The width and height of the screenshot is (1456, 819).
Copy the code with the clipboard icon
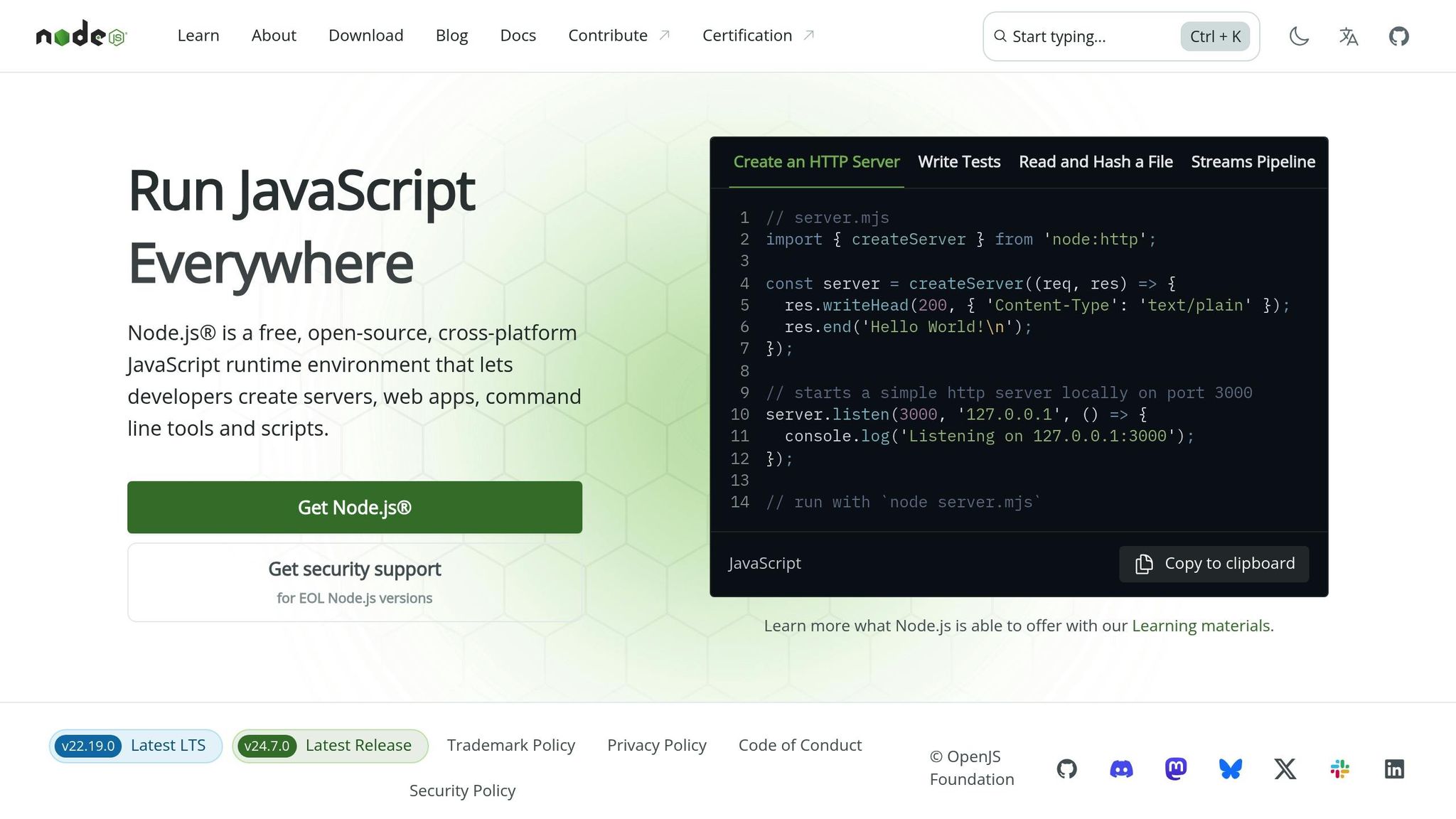[x=1214, y=563]
